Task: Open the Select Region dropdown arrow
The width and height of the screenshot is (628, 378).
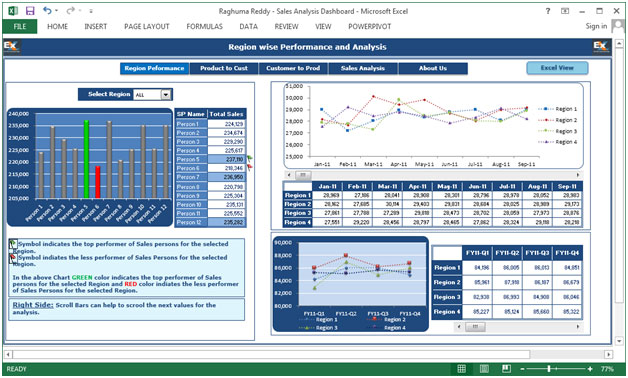Action: (165, 94)
